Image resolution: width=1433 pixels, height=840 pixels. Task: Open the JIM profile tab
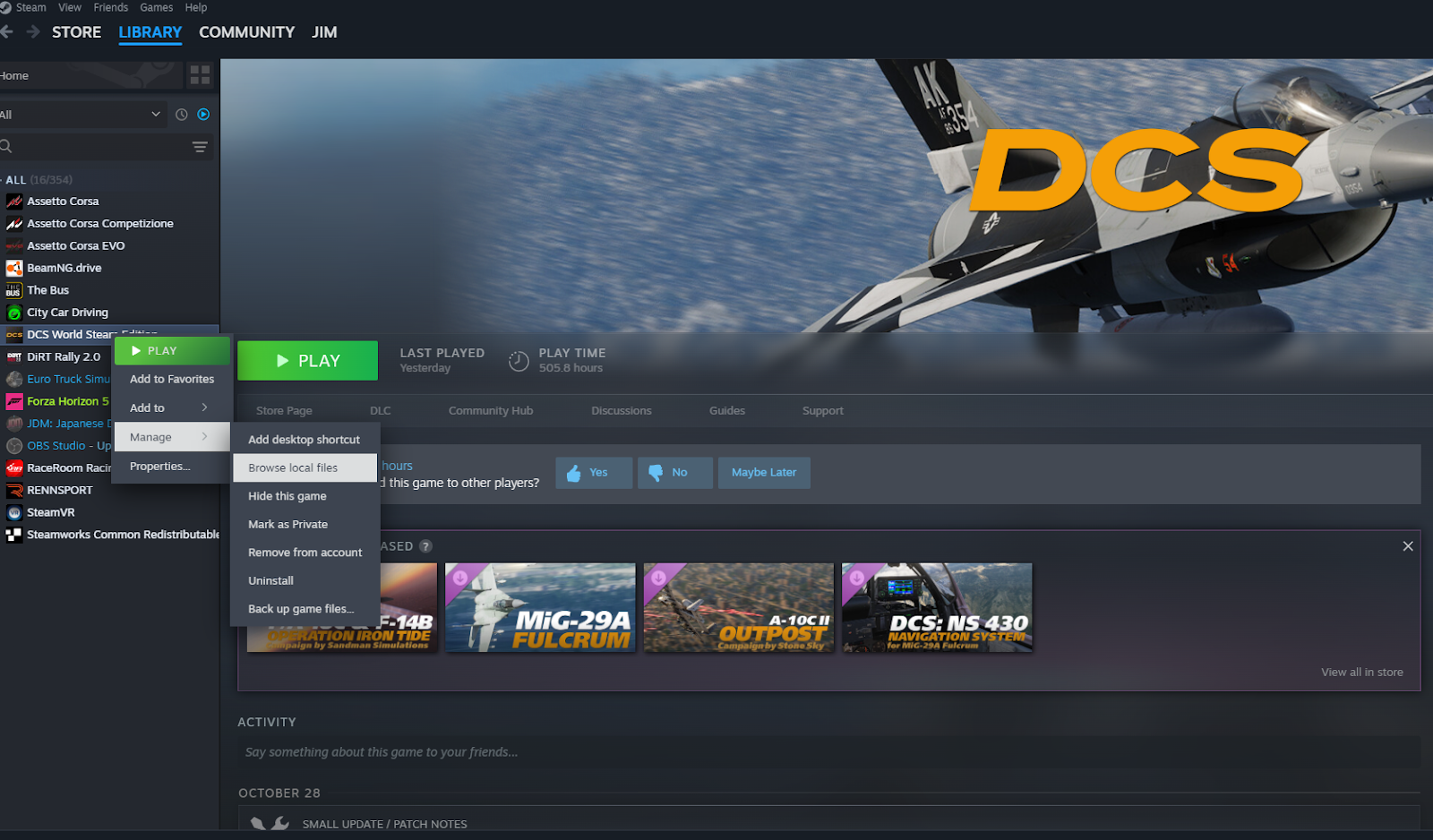tap(324, 32)
